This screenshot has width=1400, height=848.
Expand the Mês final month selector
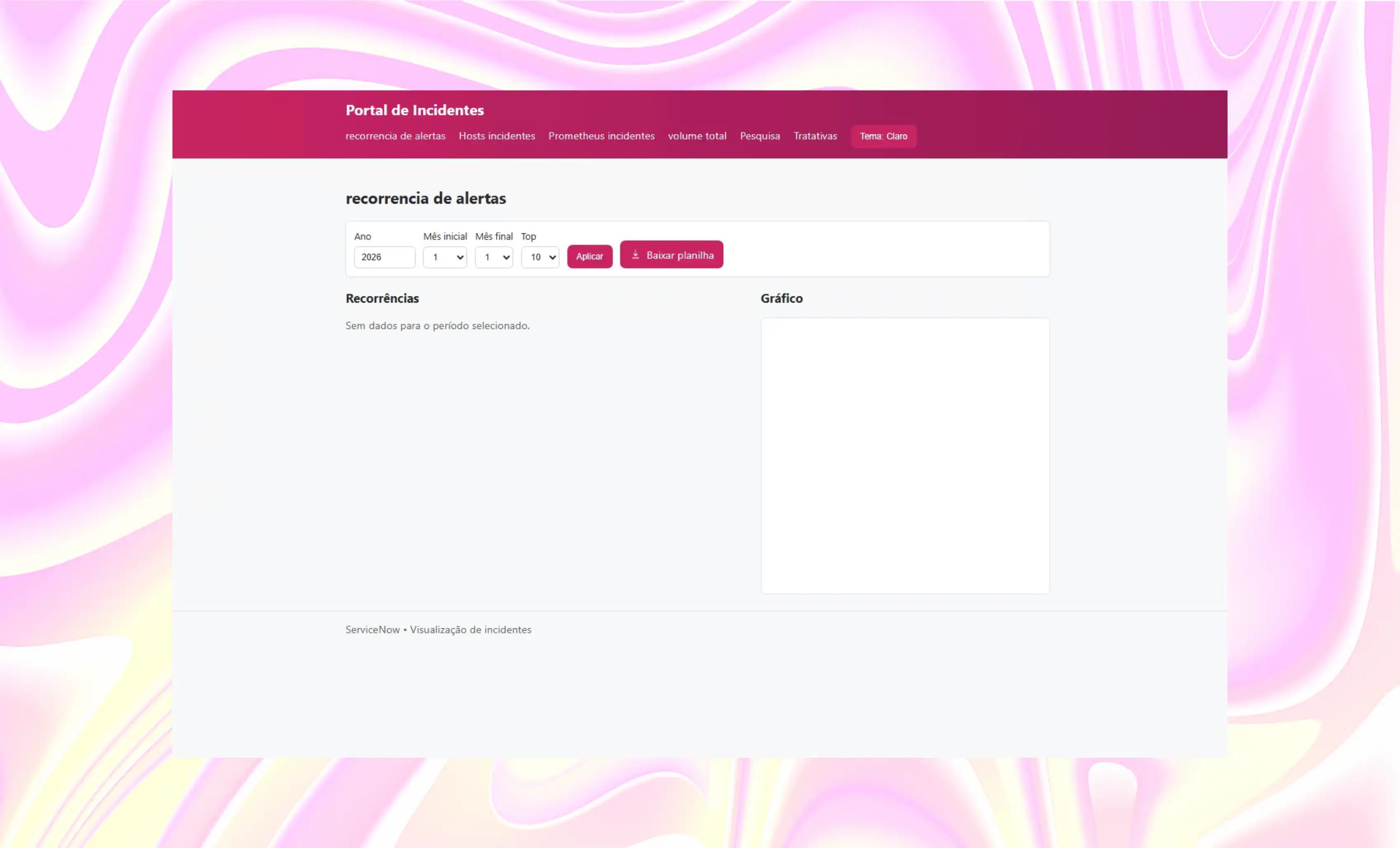[493, 257]
